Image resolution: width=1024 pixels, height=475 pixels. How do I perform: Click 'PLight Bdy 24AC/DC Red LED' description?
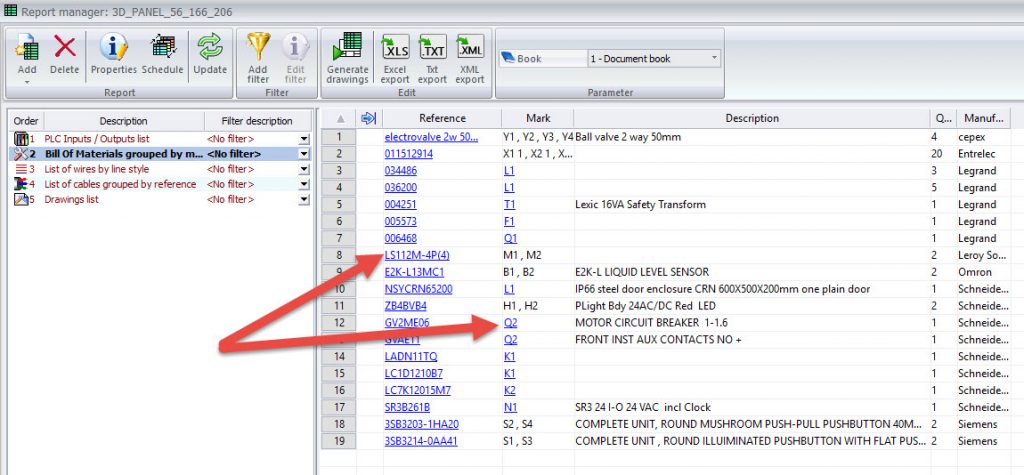pyautogui.click(x=643, y=306)
